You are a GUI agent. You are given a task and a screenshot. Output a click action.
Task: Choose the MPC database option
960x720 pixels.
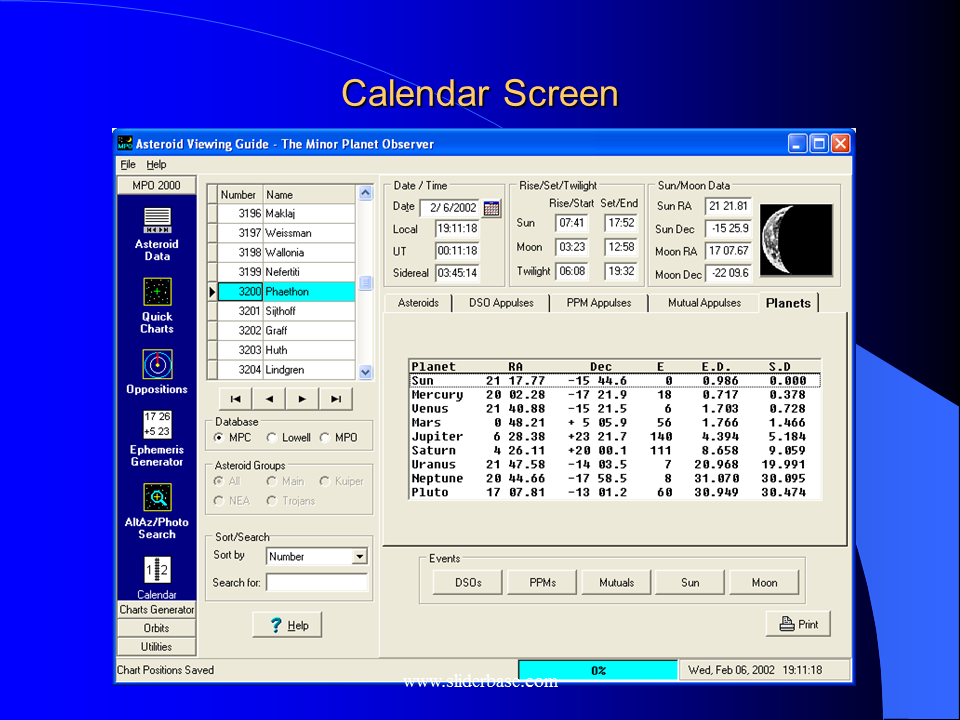point(219,438)
